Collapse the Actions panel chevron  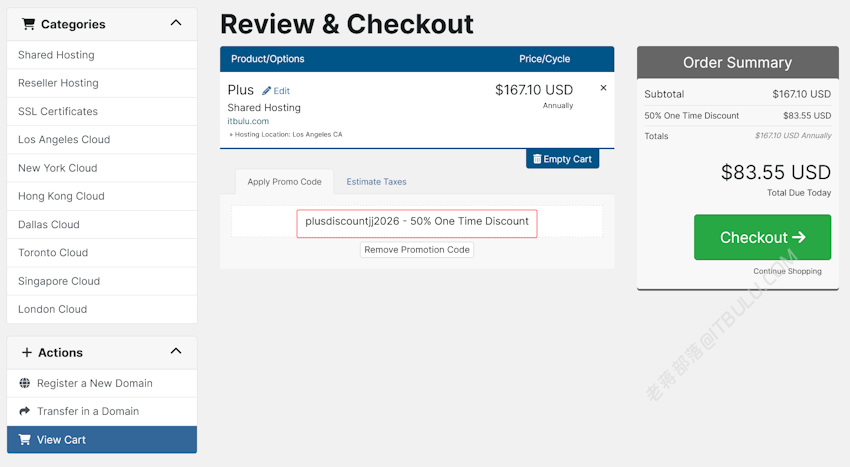(x=176, y=351)
